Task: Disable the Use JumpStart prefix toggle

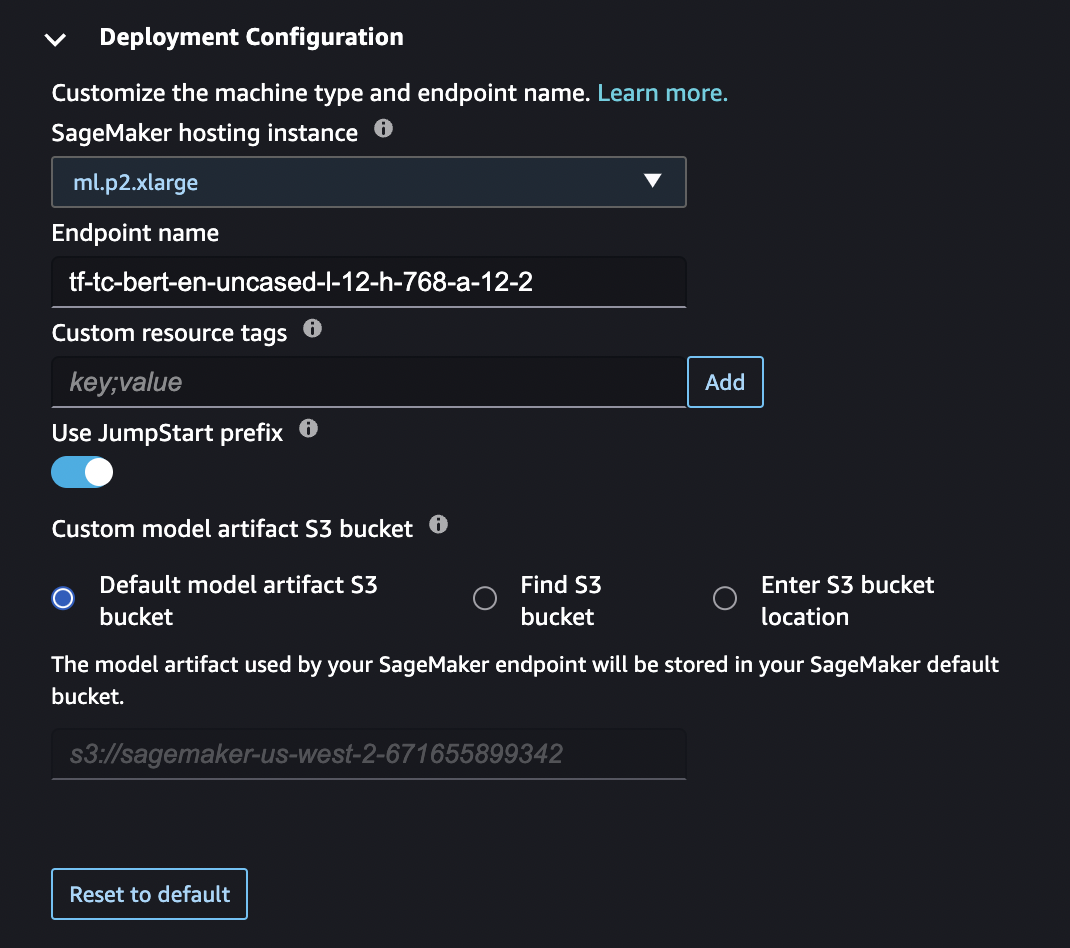Action: (81, 471)
